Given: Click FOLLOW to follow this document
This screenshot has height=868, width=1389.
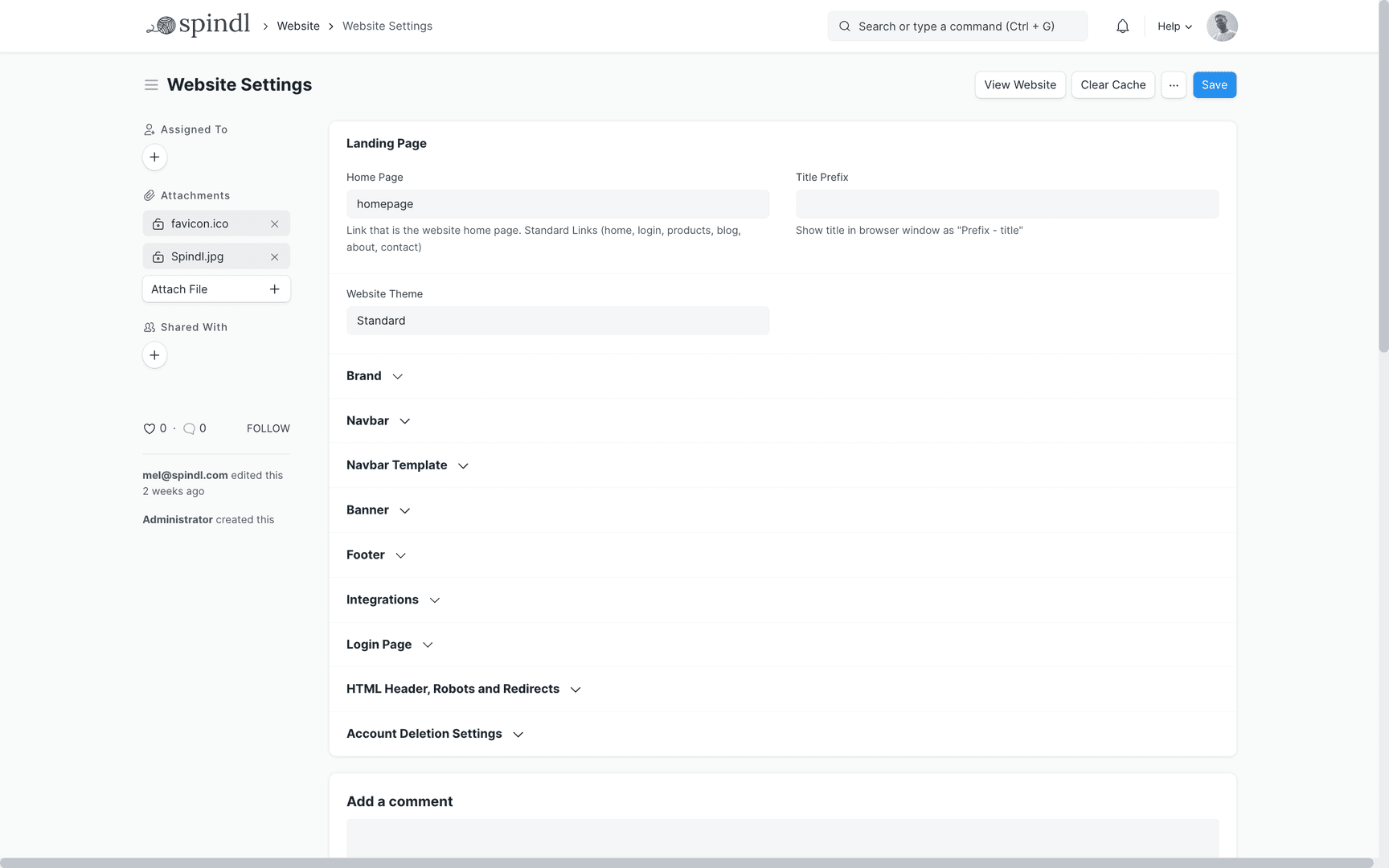Looking at the screenshot, I should pyautogui.click(x=268, y=428).
